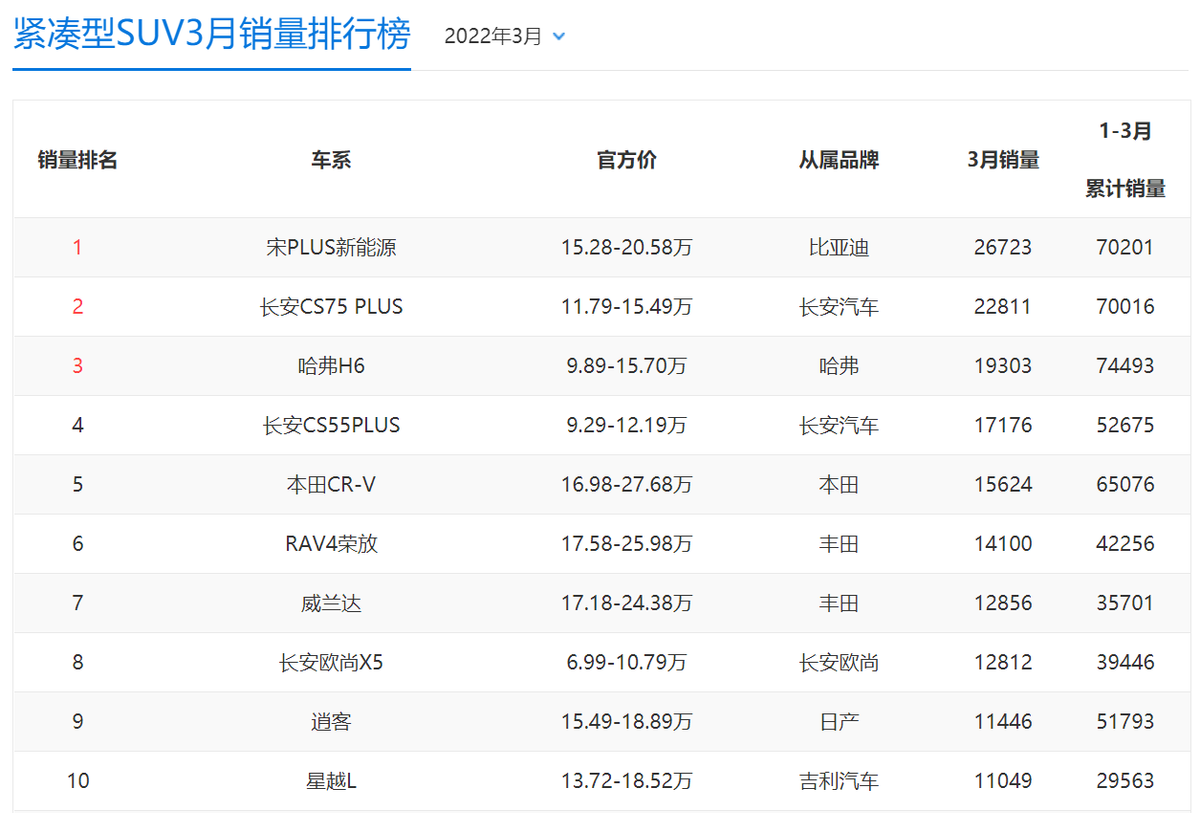Viewport: 1200px width, 813px height.
Task: Click the cumulative sales value 70201
Action: [x=1125, y=247]
